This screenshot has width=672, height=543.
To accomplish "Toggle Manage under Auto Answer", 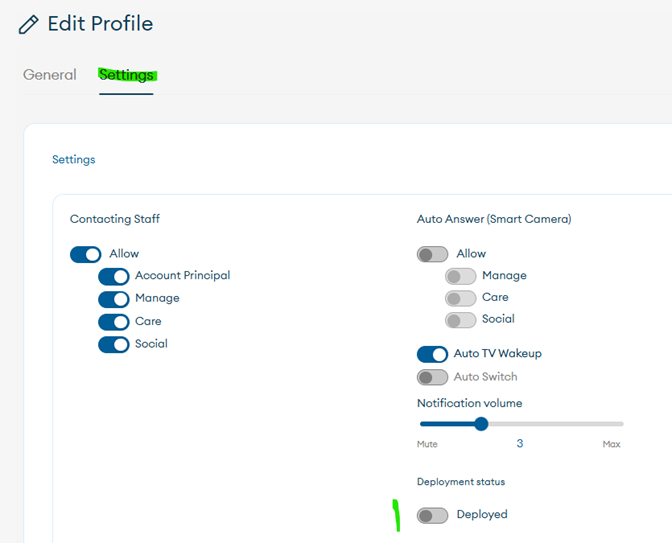I will coord(460,276).
